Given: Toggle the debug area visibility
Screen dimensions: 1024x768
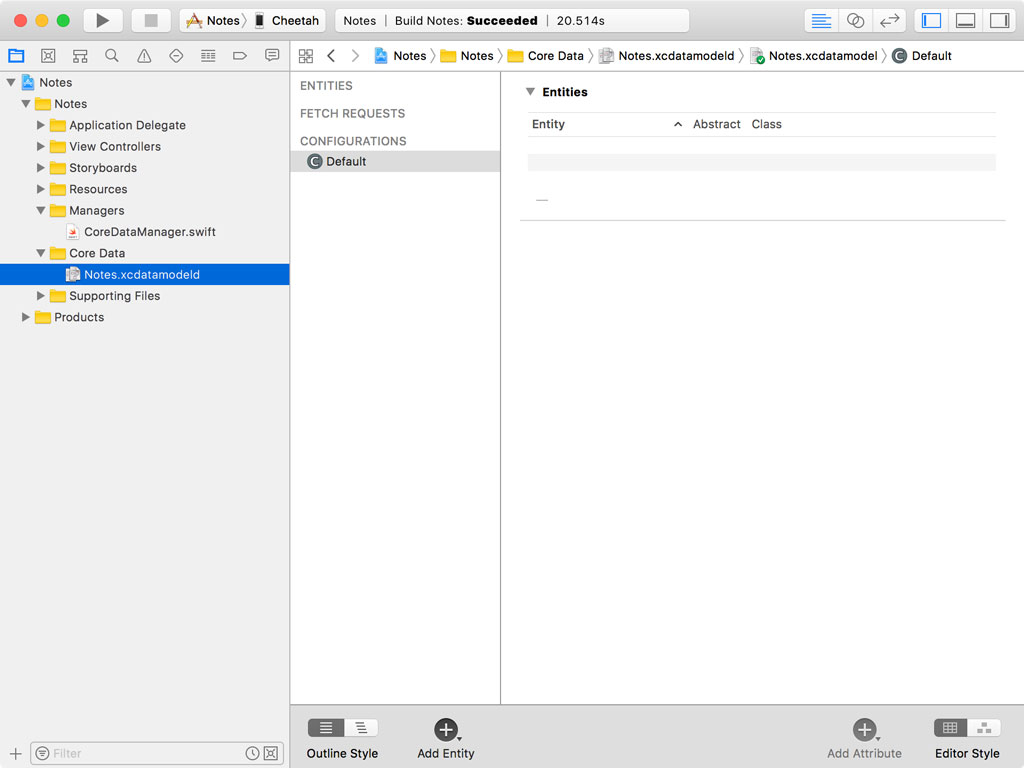Looking at the screenshot, I should click(x=965, y=20).
